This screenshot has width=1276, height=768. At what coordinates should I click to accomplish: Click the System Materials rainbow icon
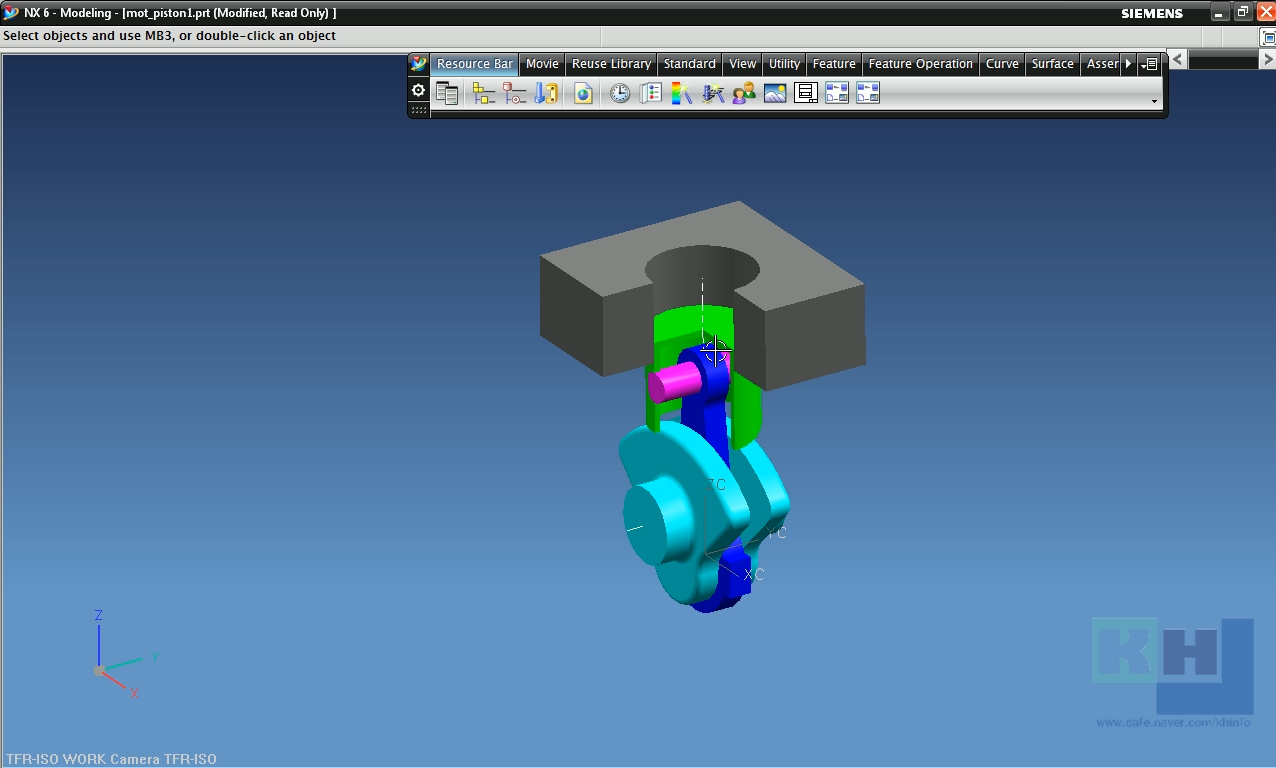[x=682, y=94]
